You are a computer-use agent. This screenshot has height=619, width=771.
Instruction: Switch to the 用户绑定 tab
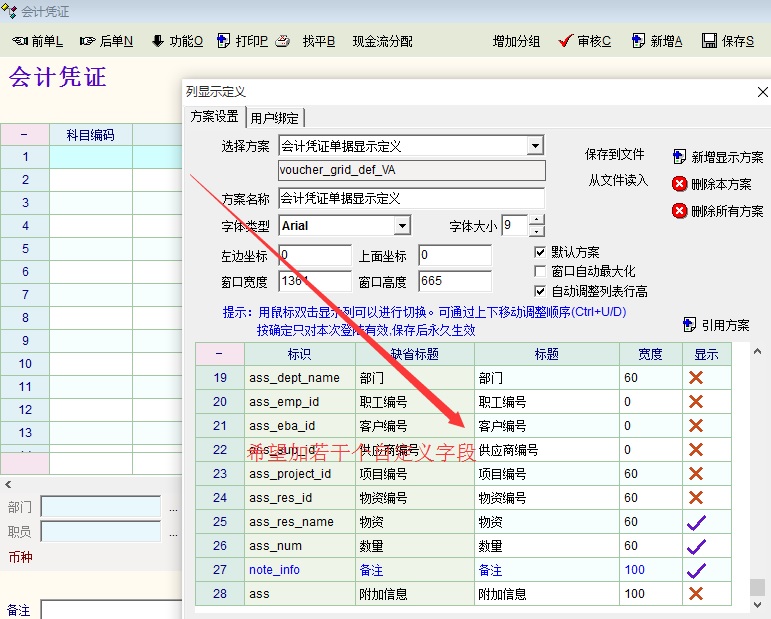click(x=274, y=117)
